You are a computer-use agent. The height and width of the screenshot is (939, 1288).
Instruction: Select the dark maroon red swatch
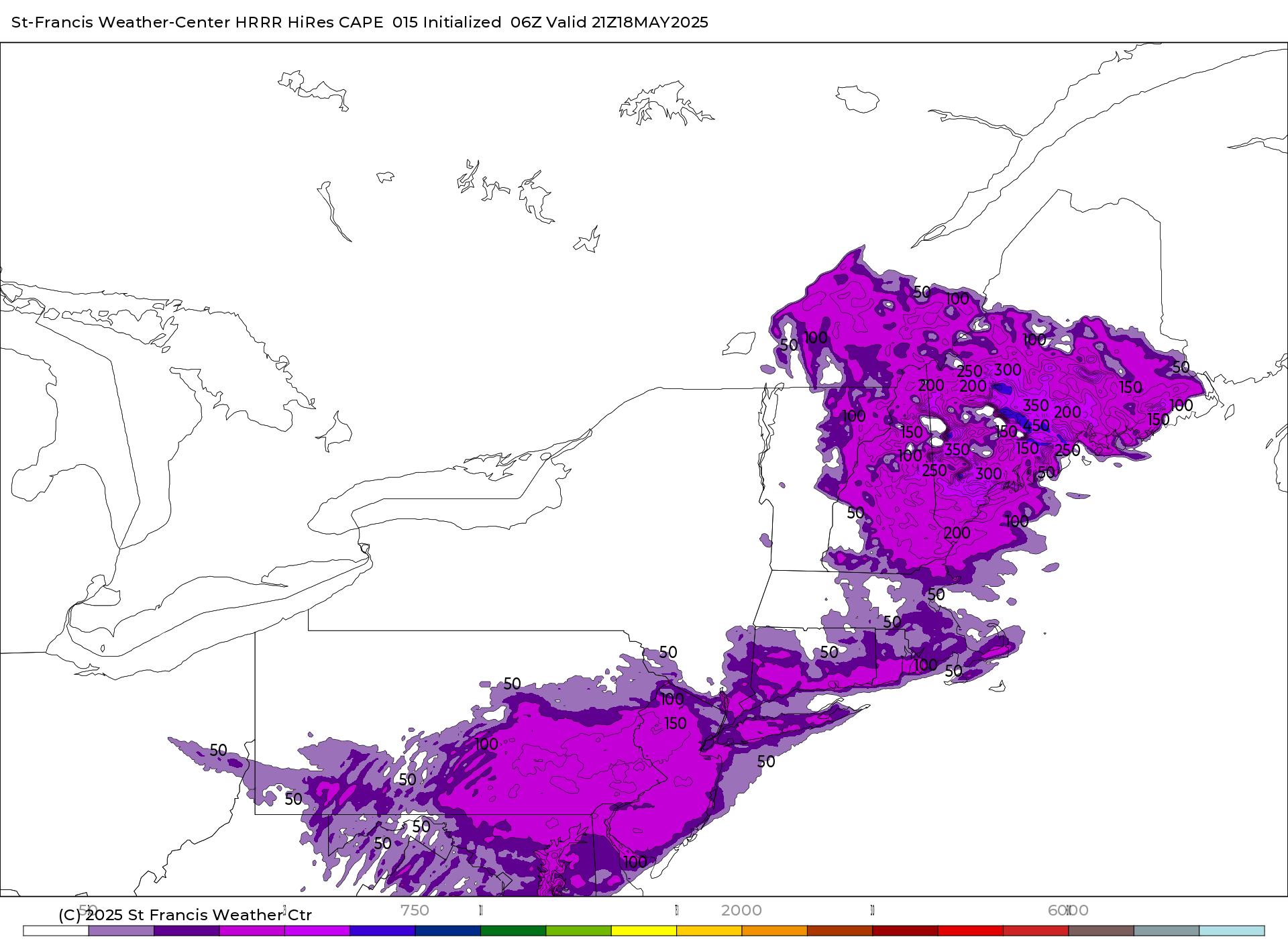pos(906,931)
